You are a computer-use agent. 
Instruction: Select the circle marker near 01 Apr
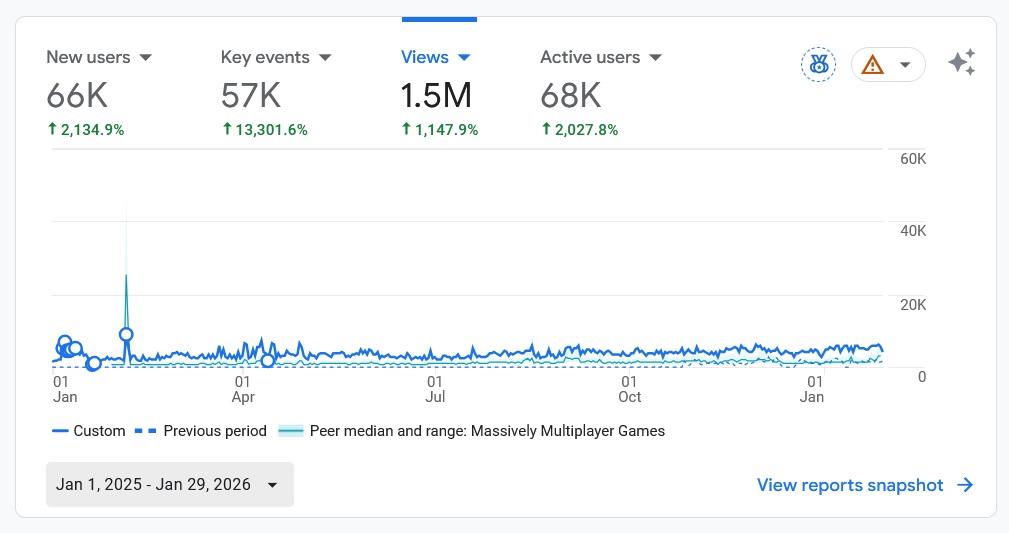coord(267,361)
